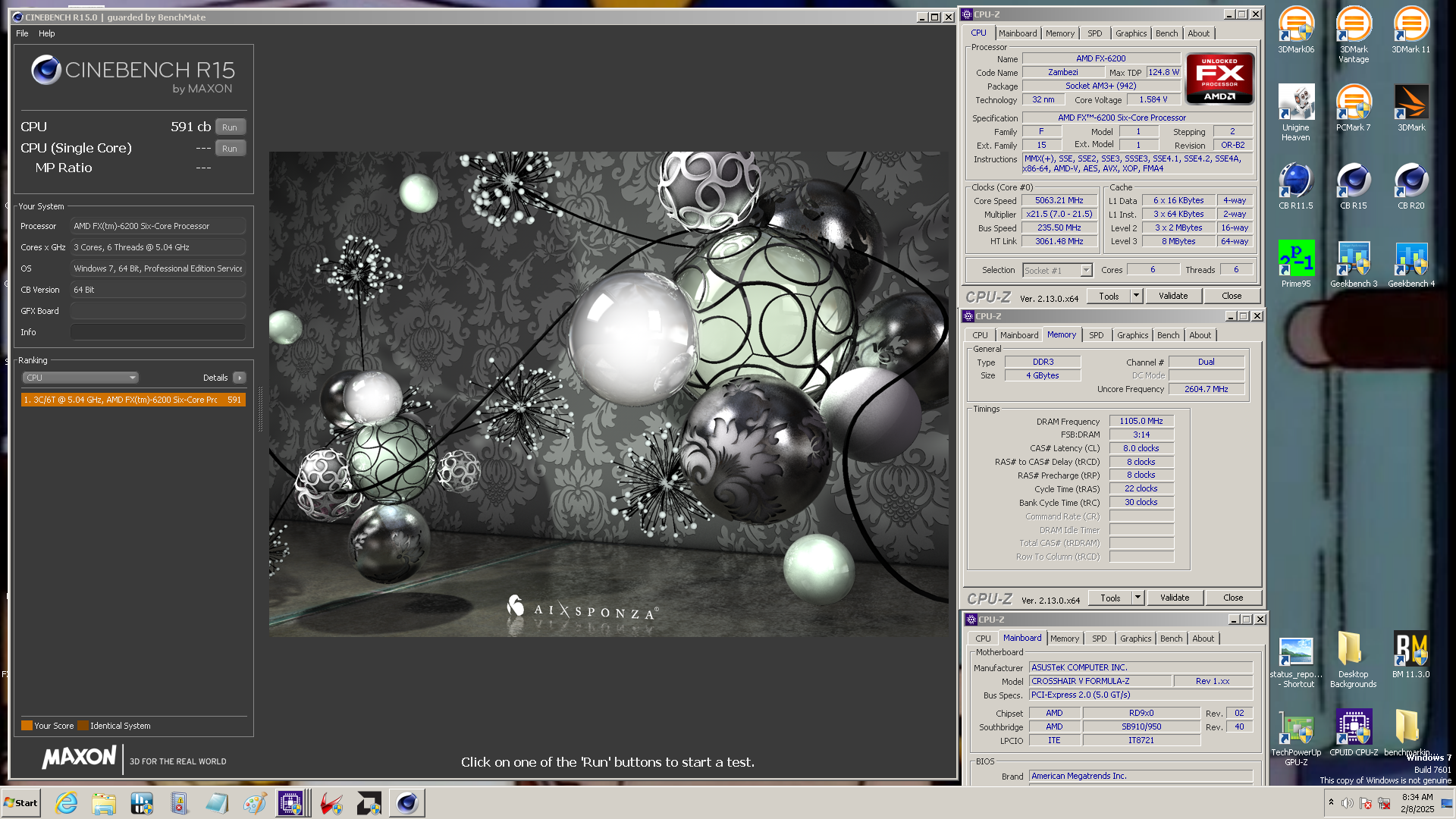1456x819 pixels.
Task: Select the Desktop Backgrounds folder icon
Action: click(x=1354, y=659)
